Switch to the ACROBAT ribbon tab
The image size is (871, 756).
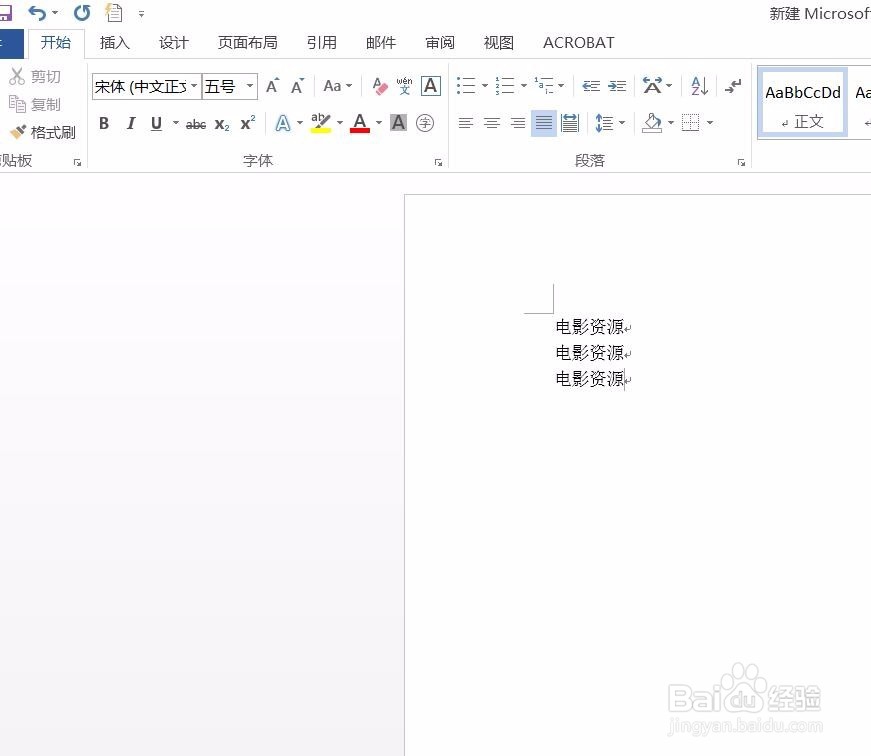pyautogui.click(x=578, y=42)
